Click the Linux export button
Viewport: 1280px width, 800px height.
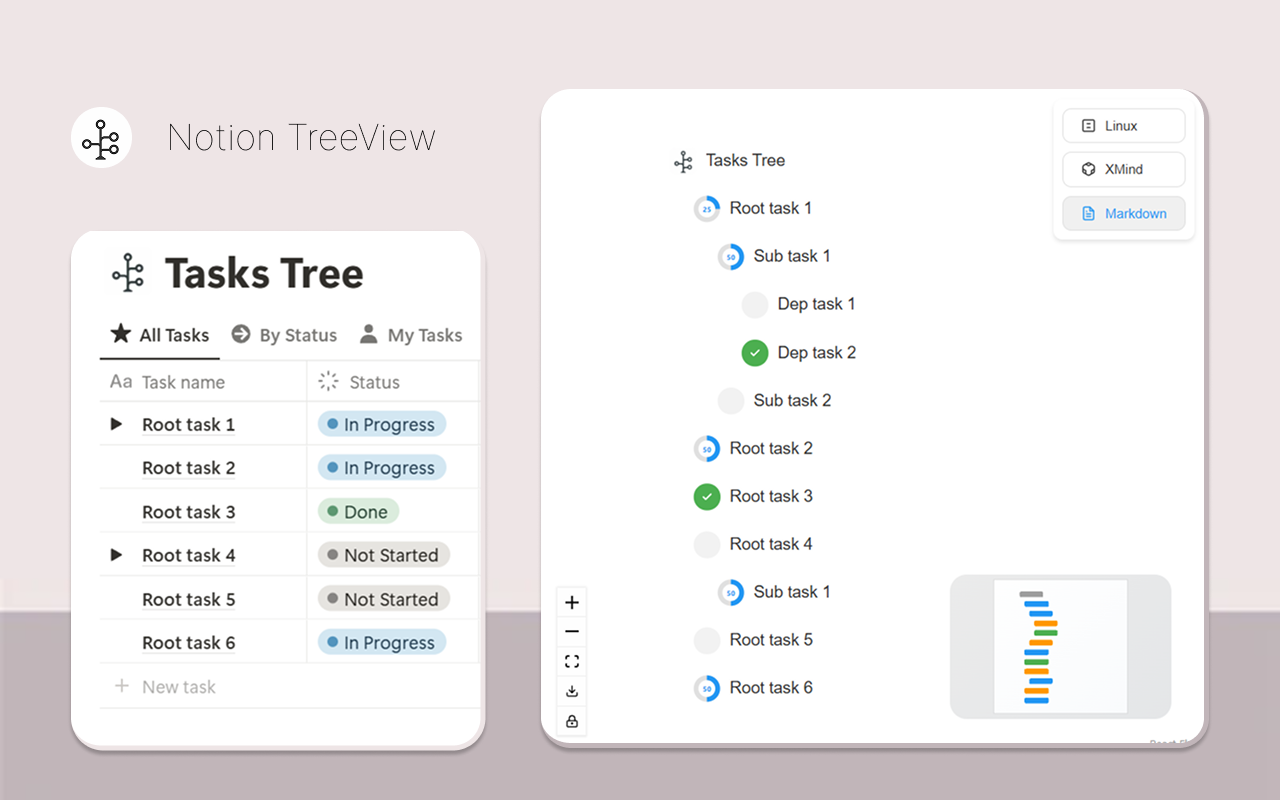[1124, 126]
